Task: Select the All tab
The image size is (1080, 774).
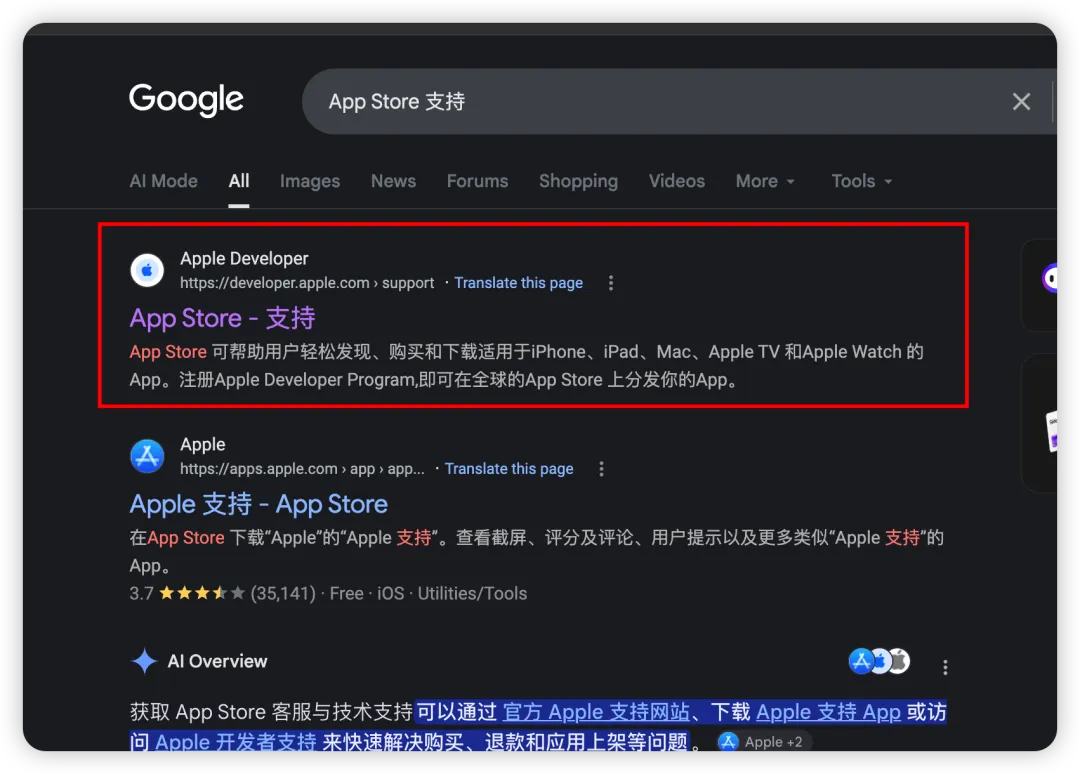Action: [239, 181]
